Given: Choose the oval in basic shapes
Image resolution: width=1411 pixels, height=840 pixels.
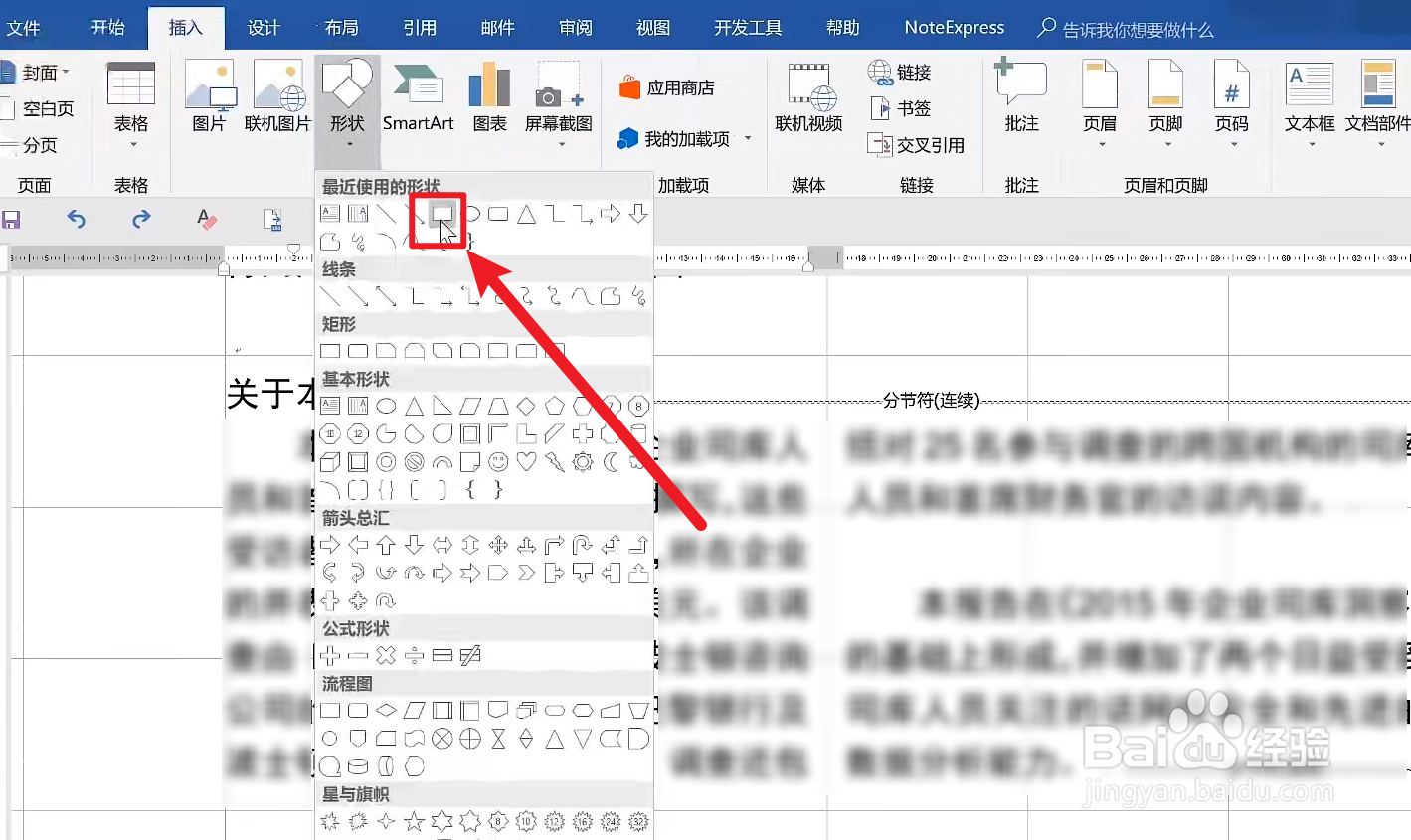Looking at the screenshot, I should 386,406.
